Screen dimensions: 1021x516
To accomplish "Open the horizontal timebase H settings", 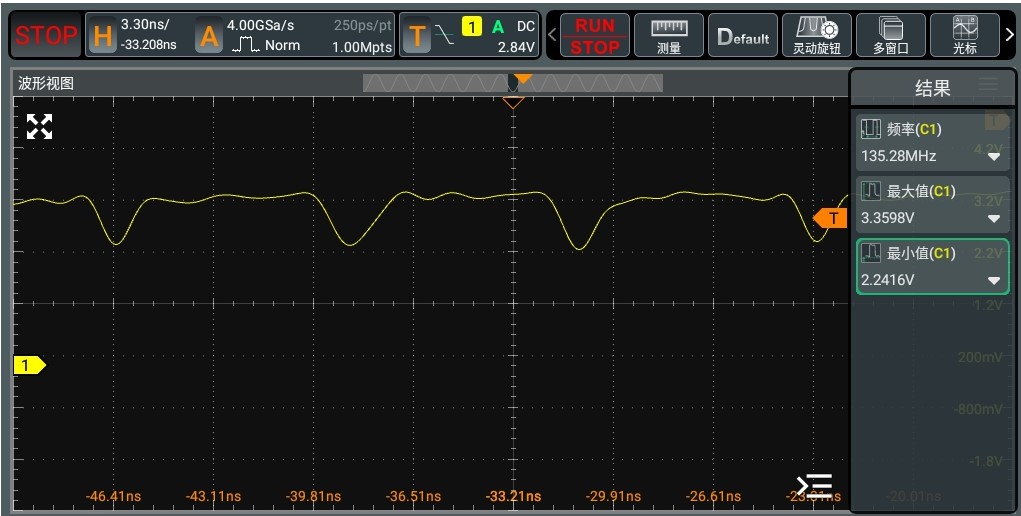I will pos(138,36).
